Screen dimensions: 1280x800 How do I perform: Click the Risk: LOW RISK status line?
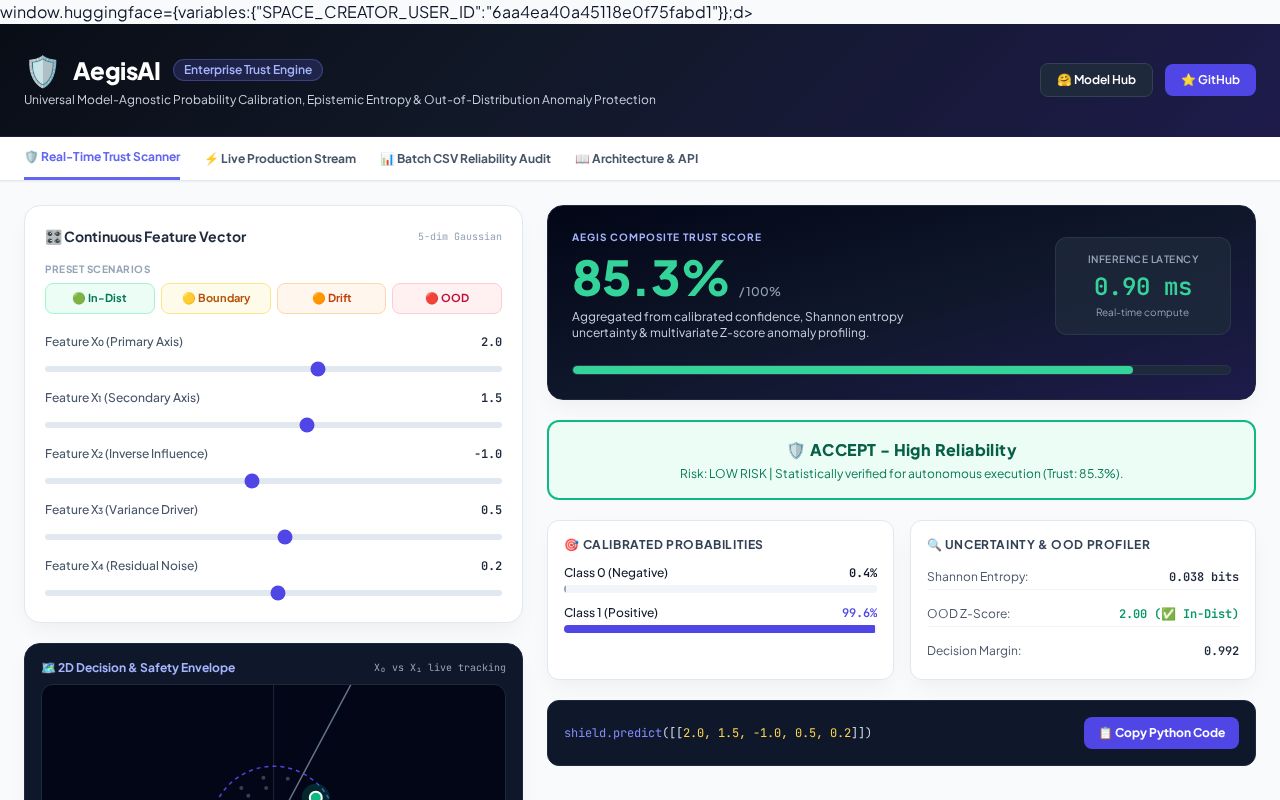click(901, 474)
